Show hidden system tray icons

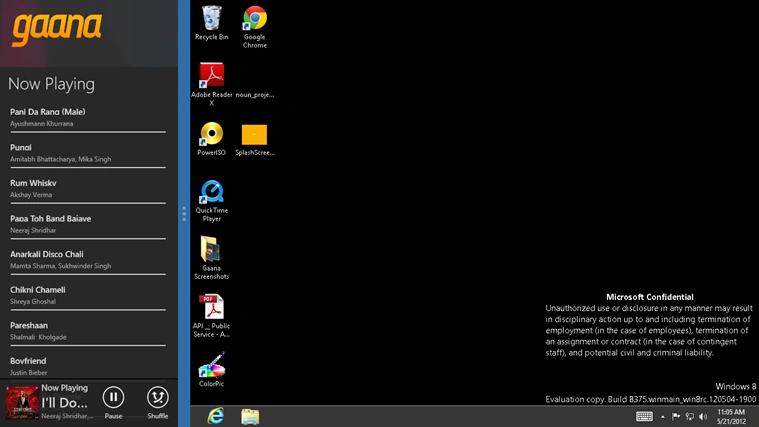[x=663, y=416]
